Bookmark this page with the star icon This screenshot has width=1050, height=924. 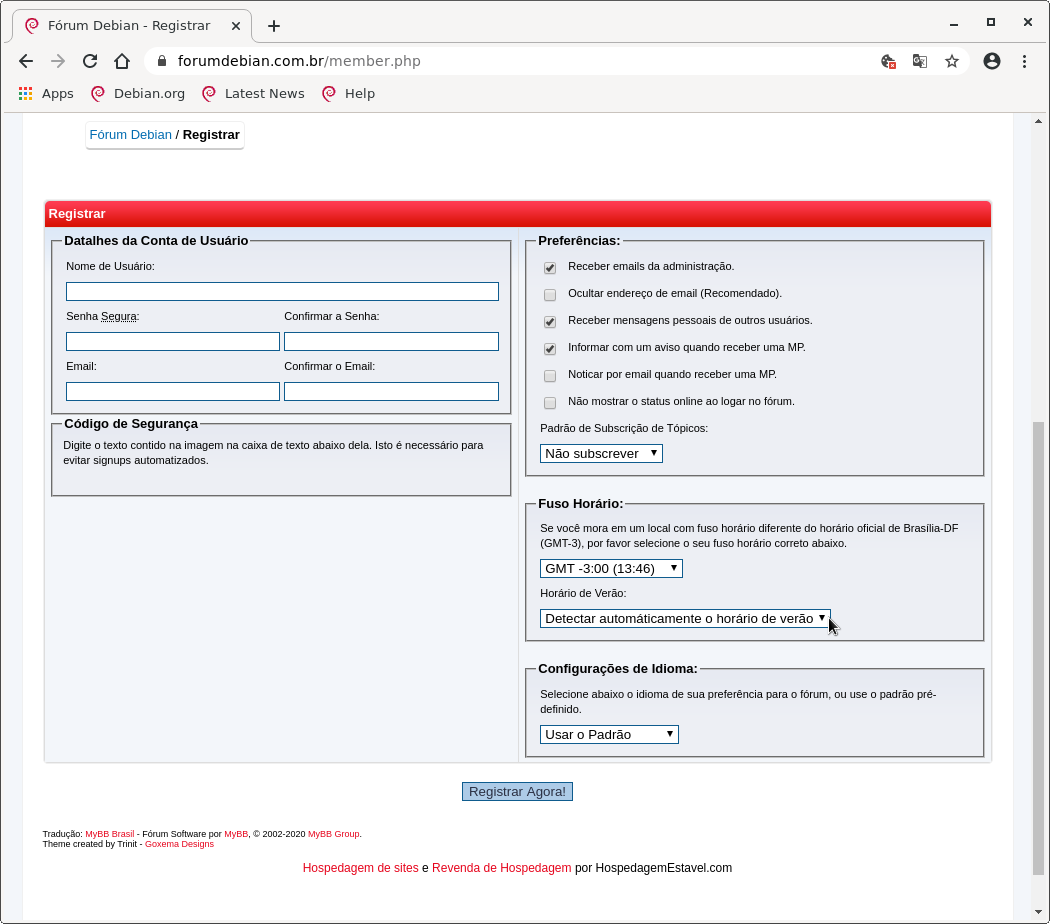tap(952, 62)
